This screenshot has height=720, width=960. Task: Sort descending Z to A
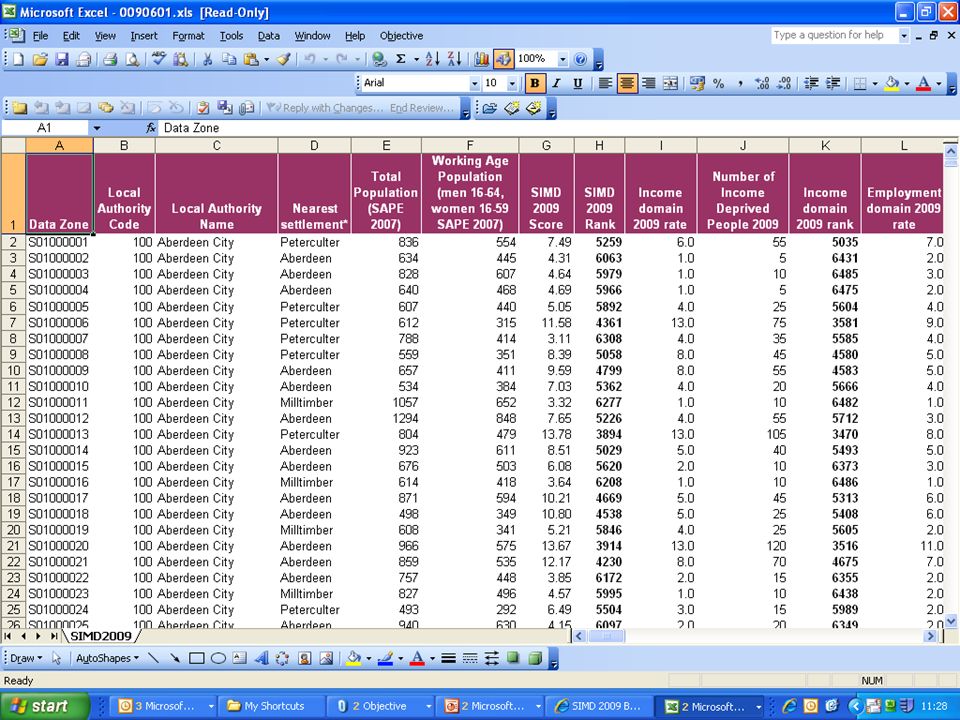click(454, 59)
